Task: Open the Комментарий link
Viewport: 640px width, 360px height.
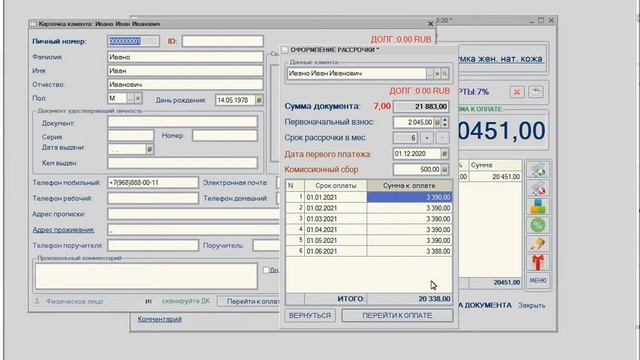Action: point(160,319)
